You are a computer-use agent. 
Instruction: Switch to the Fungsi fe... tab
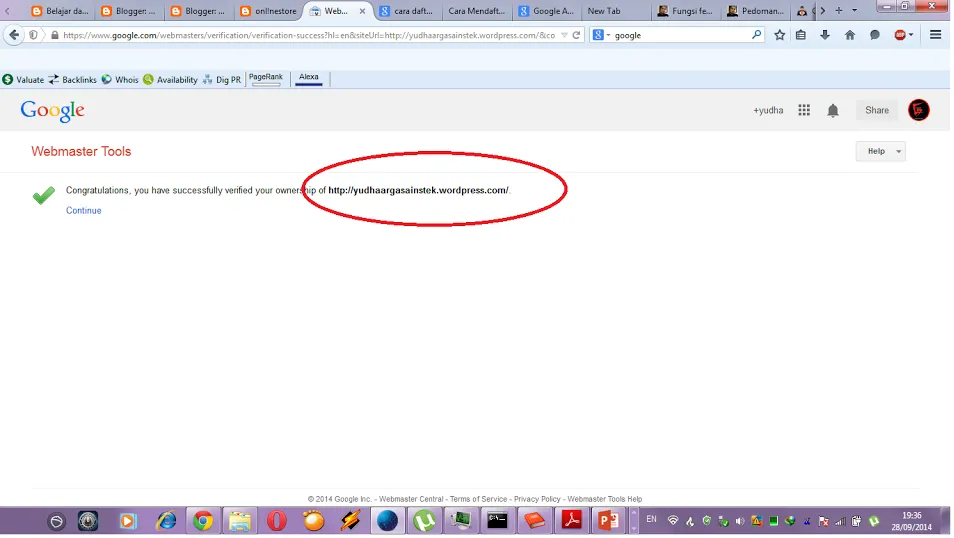(684, 11)
